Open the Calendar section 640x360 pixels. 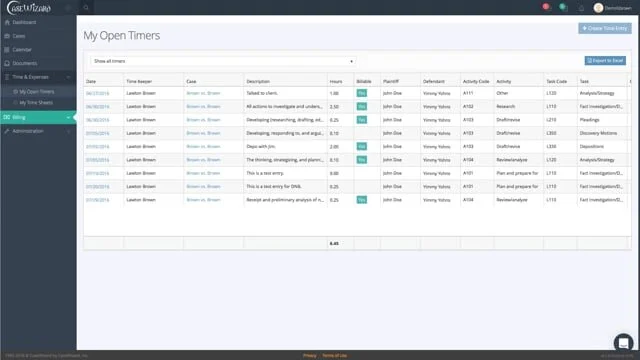point(22,49)
